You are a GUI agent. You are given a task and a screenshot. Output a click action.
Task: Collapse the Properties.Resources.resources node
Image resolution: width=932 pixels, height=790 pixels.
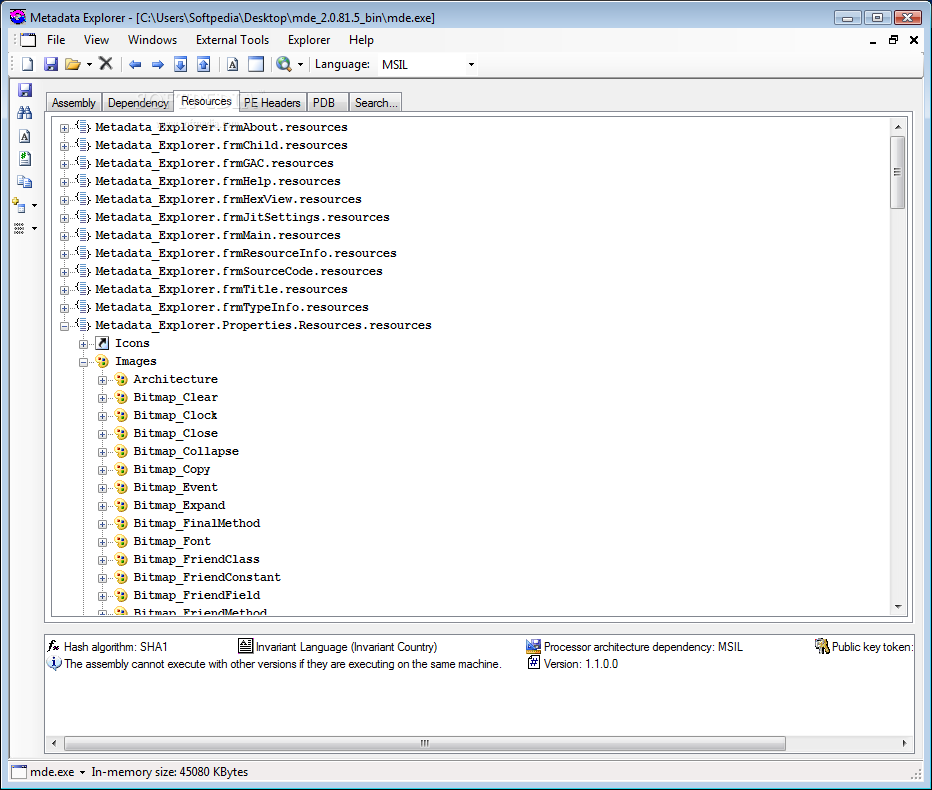(64, 326)
